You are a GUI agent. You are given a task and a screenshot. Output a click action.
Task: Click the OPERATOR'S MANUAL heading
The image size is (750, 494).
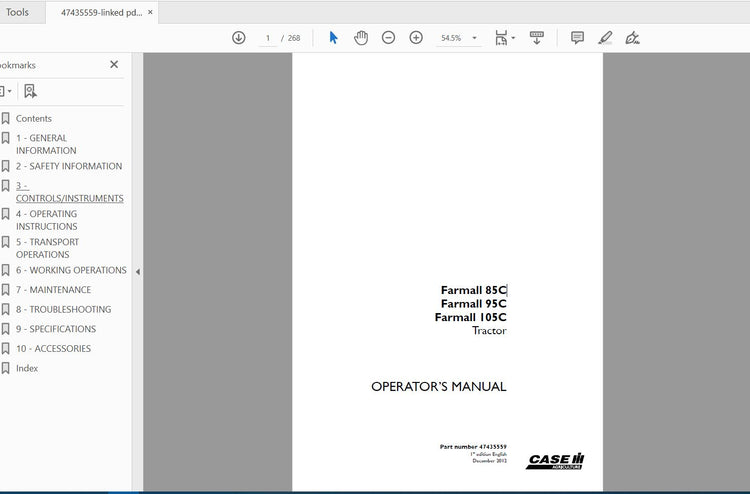[439, 386]
